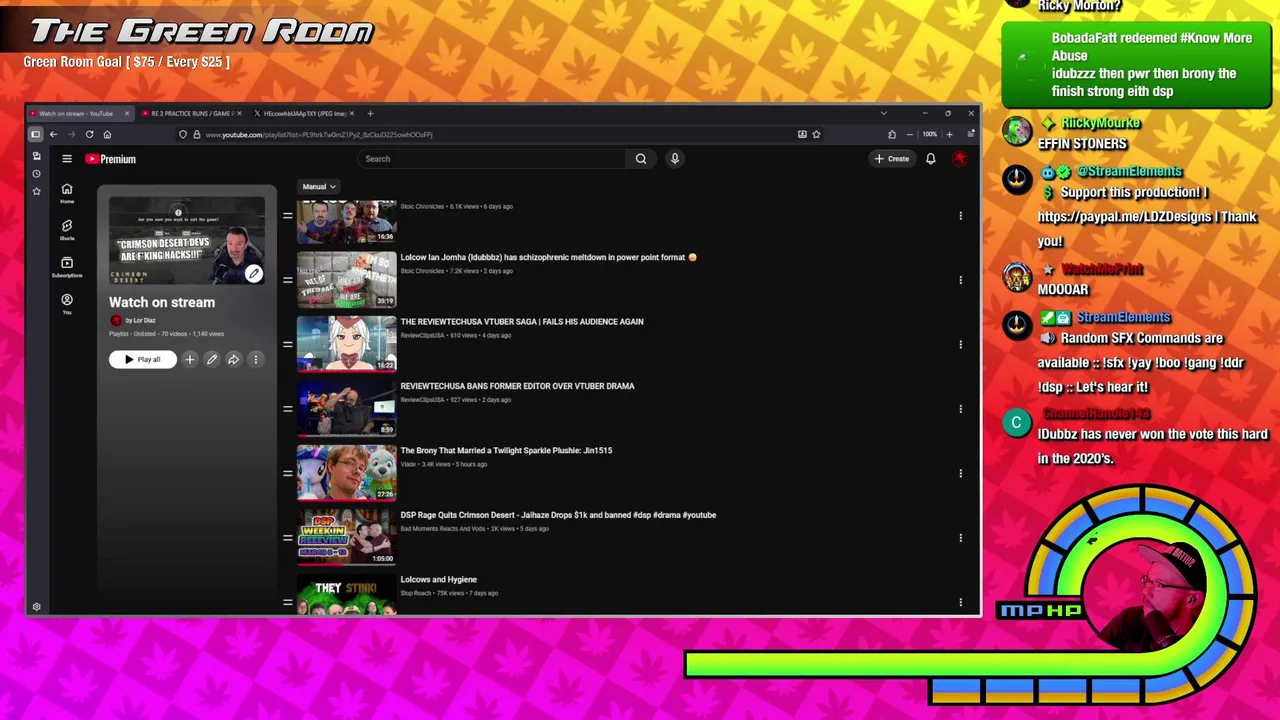Grab reorder handle of Brony video
Screen dimensions: 1280x720
tap(287, 473)
